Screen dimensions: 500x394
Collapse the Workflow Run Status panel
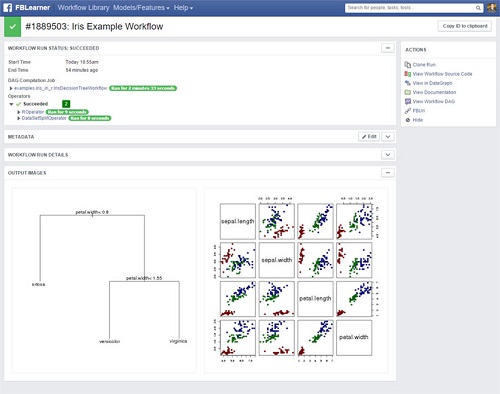(388, 48)
